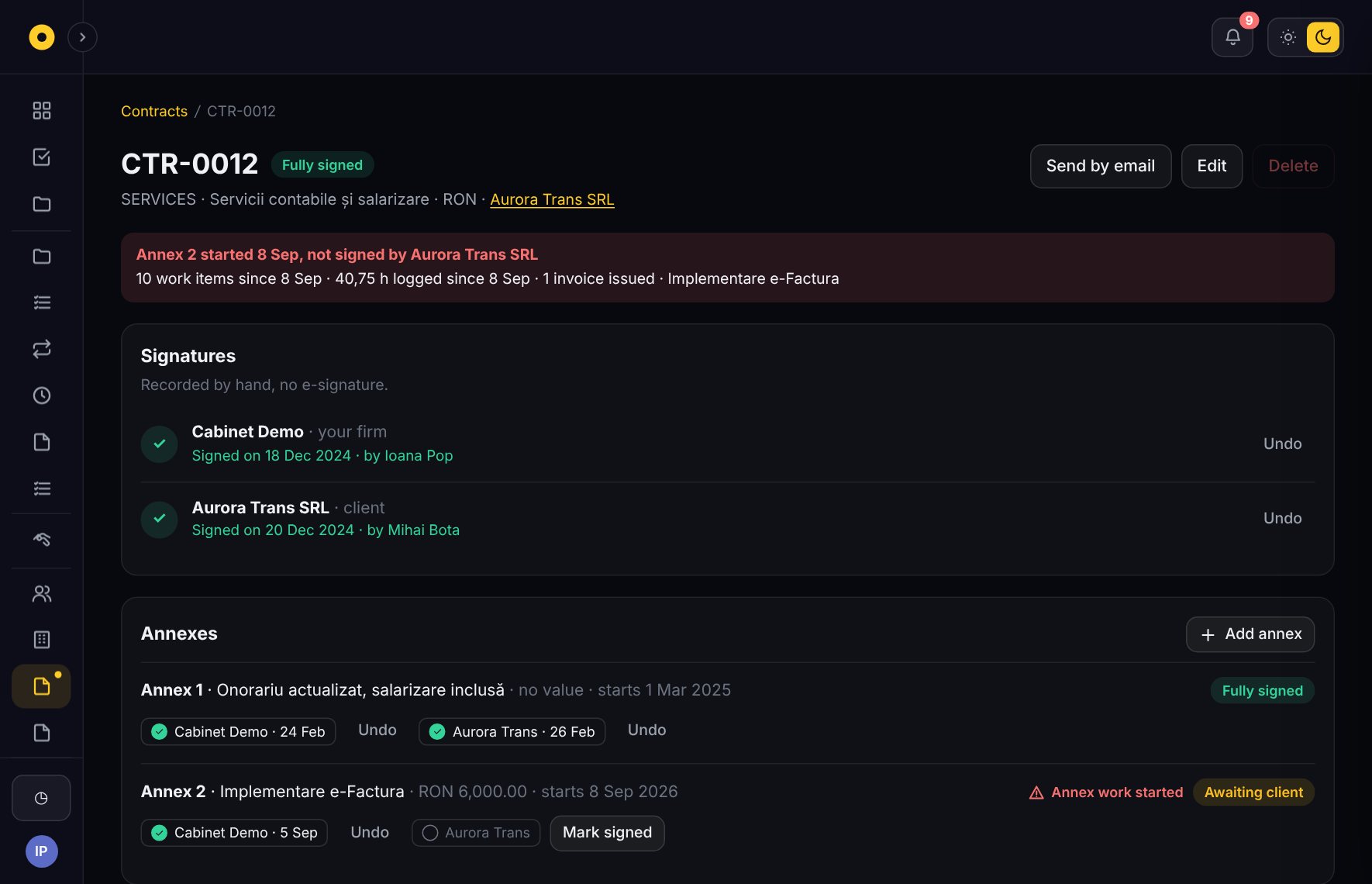Click the yellow circle app logo
Screen dimensions: 1372x884
[42, 37]
